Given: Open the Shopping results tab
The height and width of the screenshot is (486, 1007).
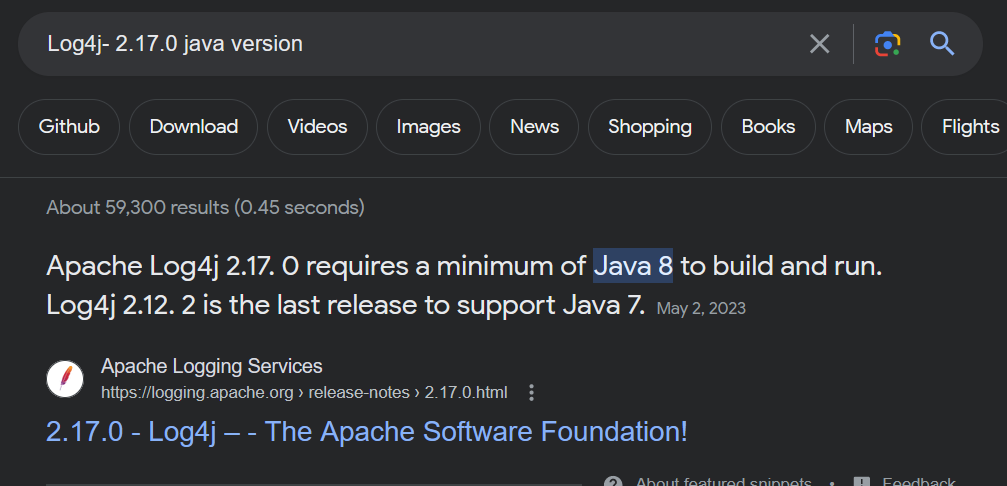Looking at the screenshot, I should [650, 127].
